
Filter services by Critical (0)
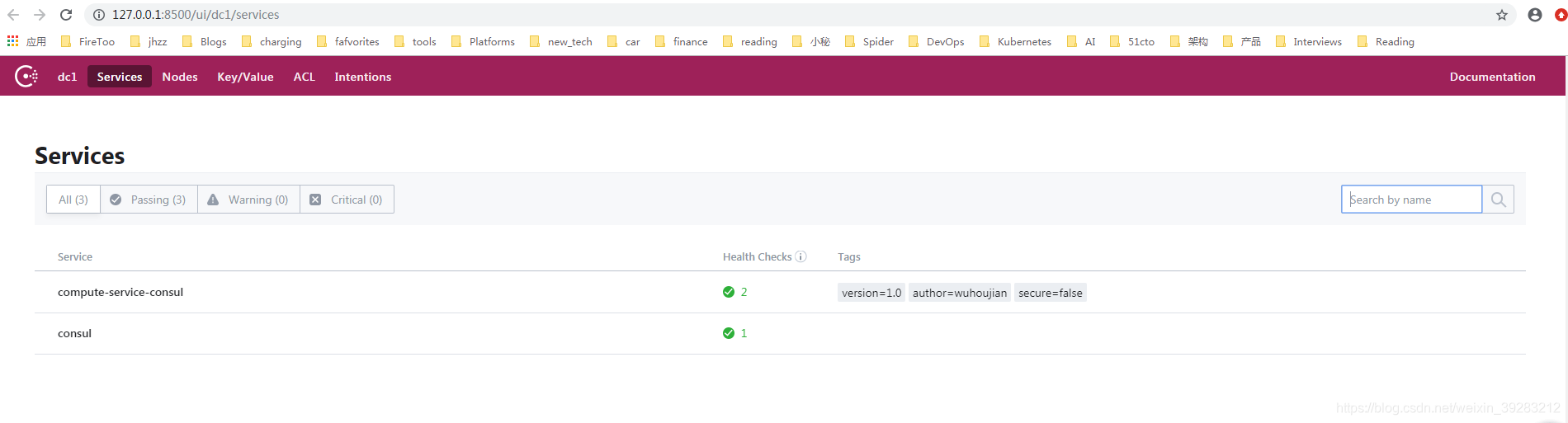(347, 200)
